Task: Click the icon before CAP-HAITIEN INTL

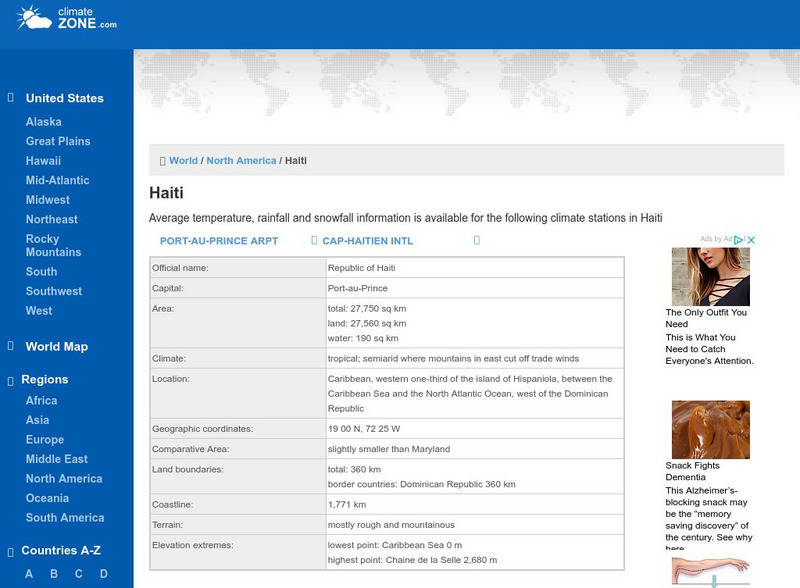Action: coord(314,241)
